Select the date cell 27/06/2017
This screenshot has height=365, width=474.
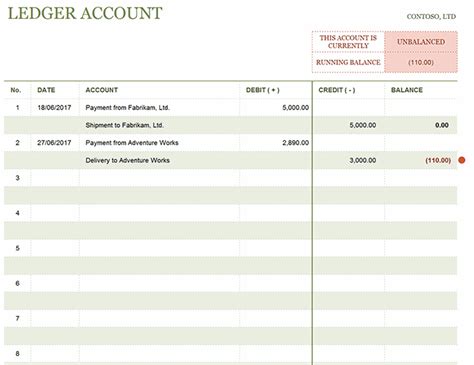tap(55, 143)
